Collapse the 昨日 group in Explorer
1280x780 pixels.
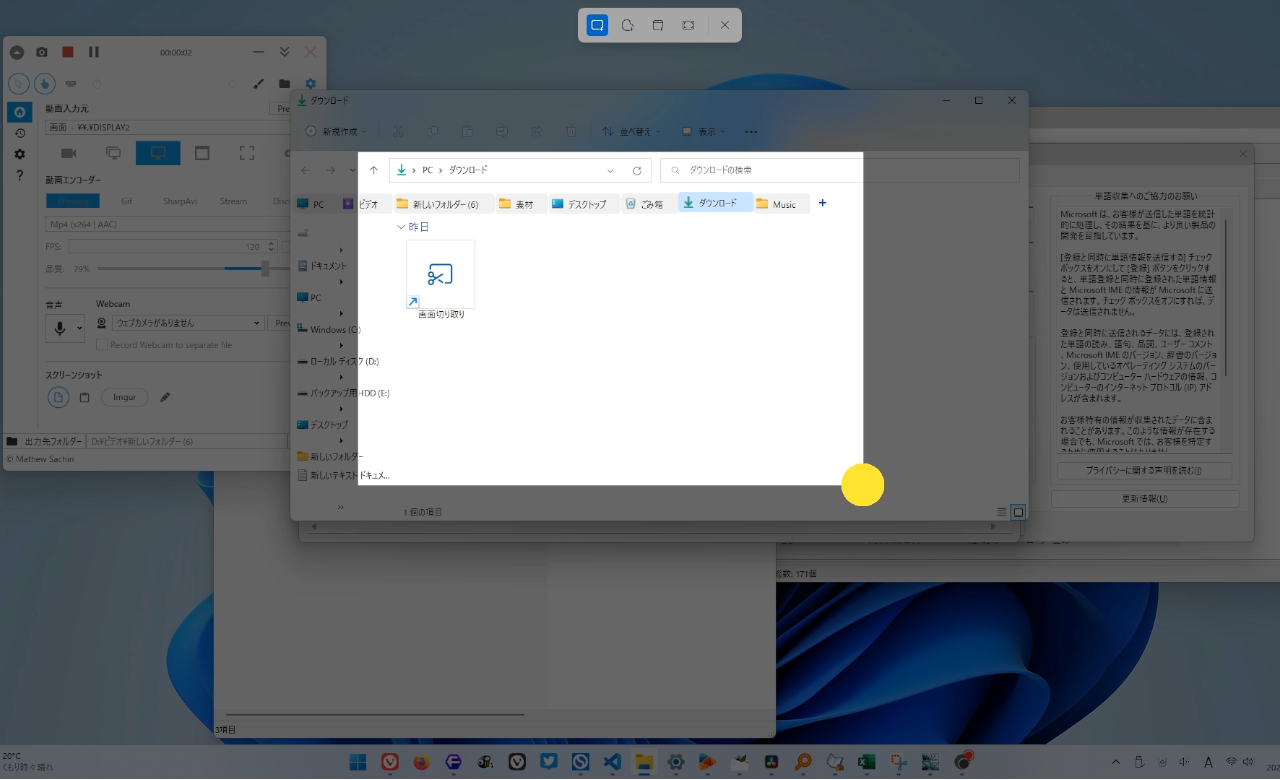coord(402,227)
